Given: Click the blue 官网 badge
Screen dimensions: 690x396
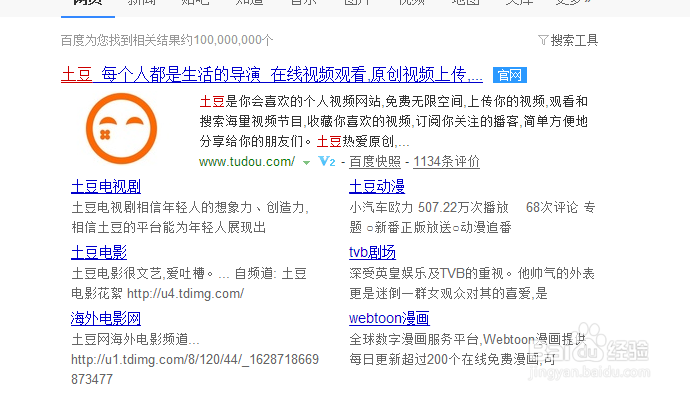Looking at the screenshot, I should pyautogui.click(x=510, y=75).
